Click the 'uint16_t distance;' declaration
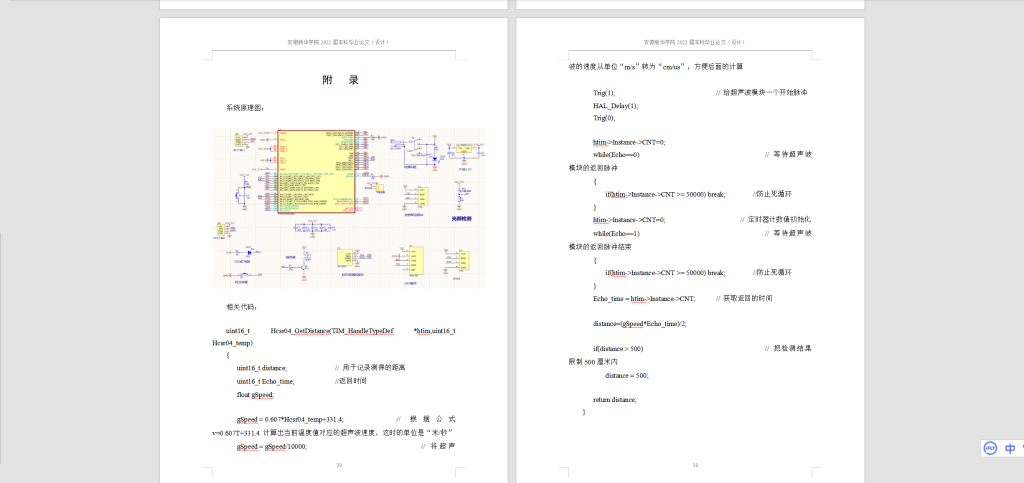This screenshot has width=1024, height=483. pos(261,368)
